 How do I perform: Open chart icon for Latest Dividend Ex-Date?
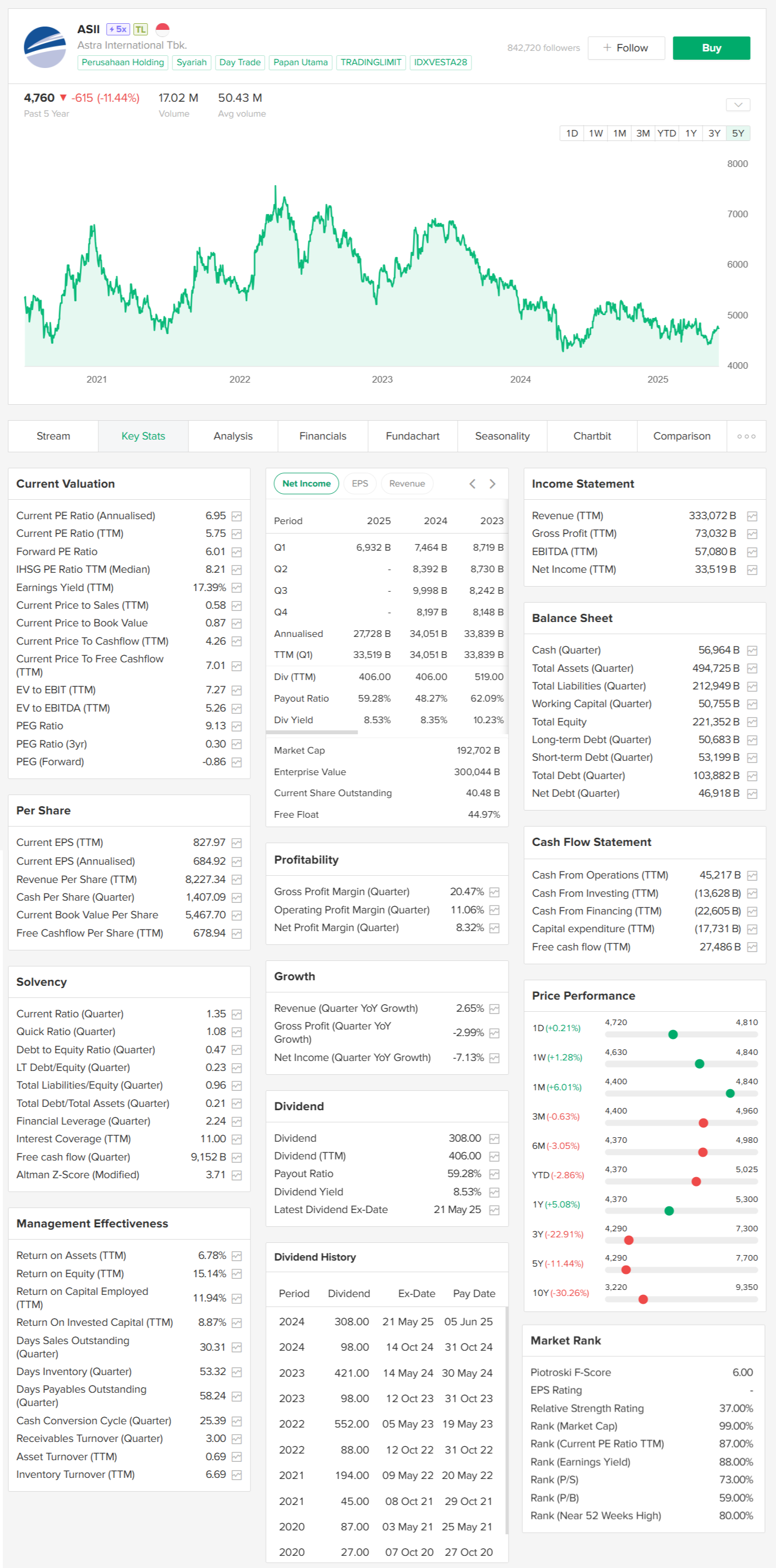(494, 1210)
